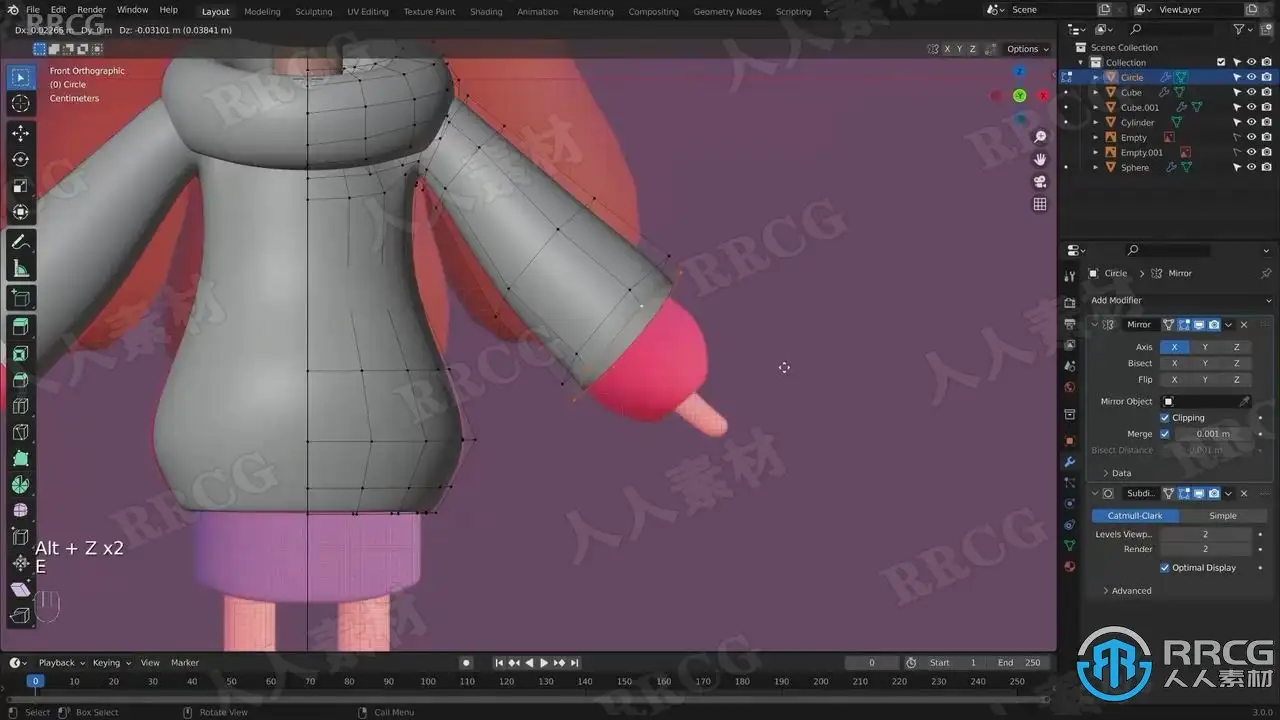Toggle Optimal Display checkbox
This screenshot has width=1280, height=720.
(1165, 568)
